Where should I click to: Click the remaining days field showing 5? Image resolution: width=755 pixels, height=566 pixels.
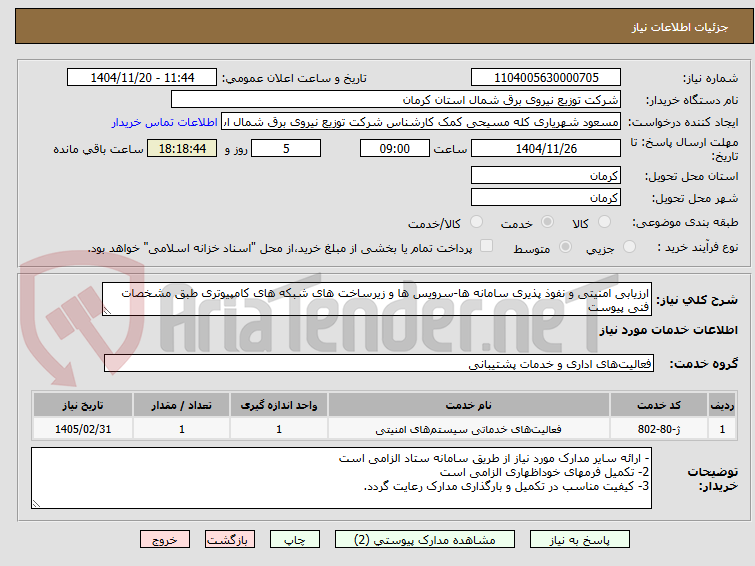[286, 148]
